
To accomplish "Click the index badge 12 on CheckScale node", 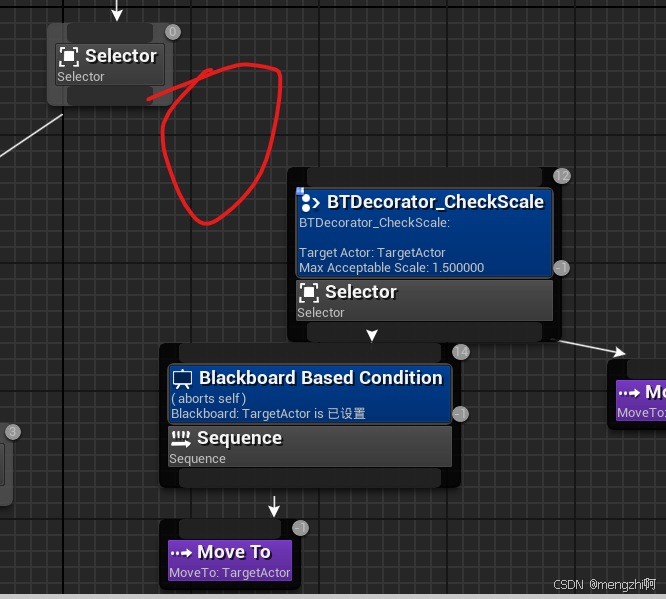I will click(x=562, y=176).
